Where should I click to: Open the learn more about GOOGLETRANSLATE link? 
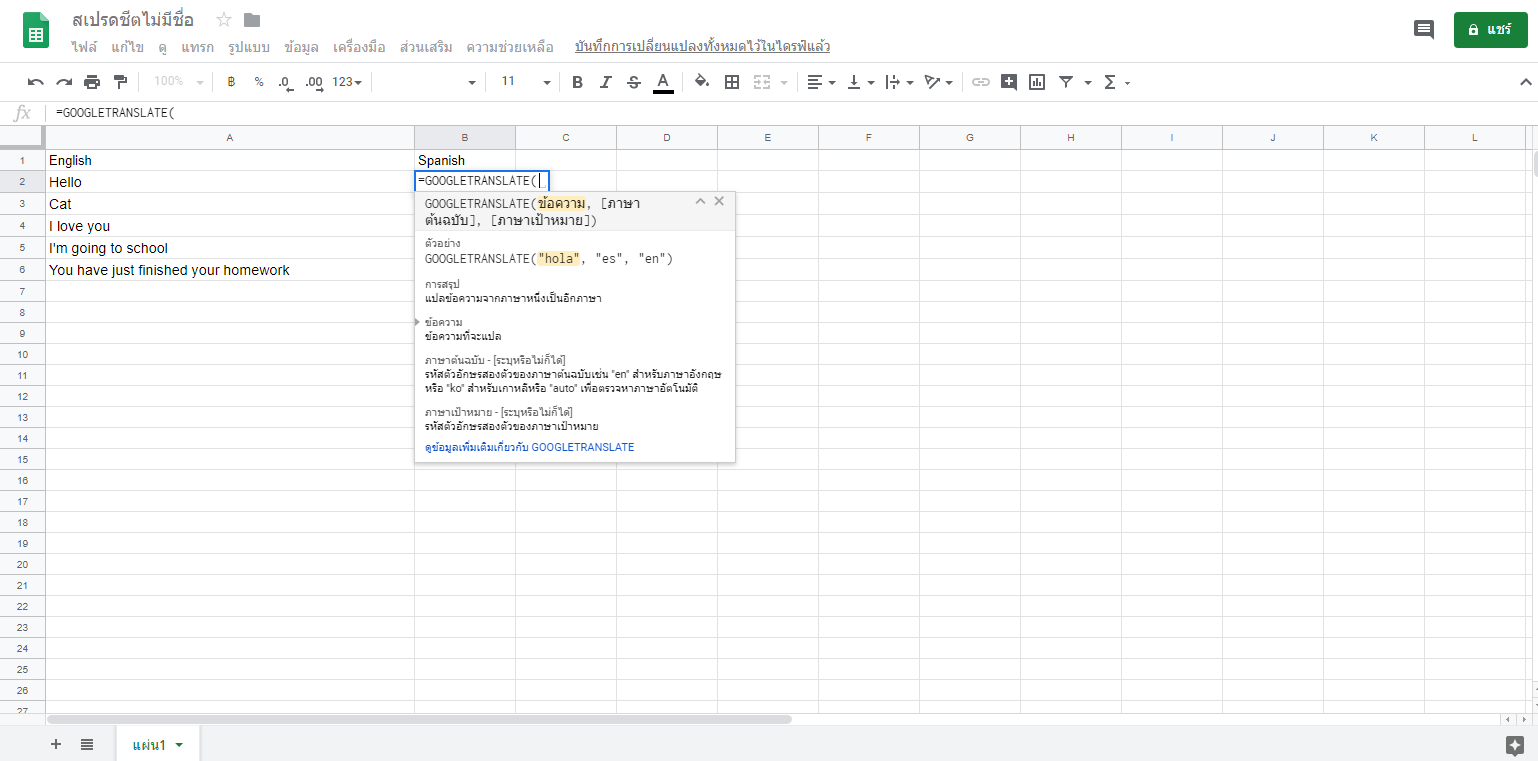click(529, 447)
